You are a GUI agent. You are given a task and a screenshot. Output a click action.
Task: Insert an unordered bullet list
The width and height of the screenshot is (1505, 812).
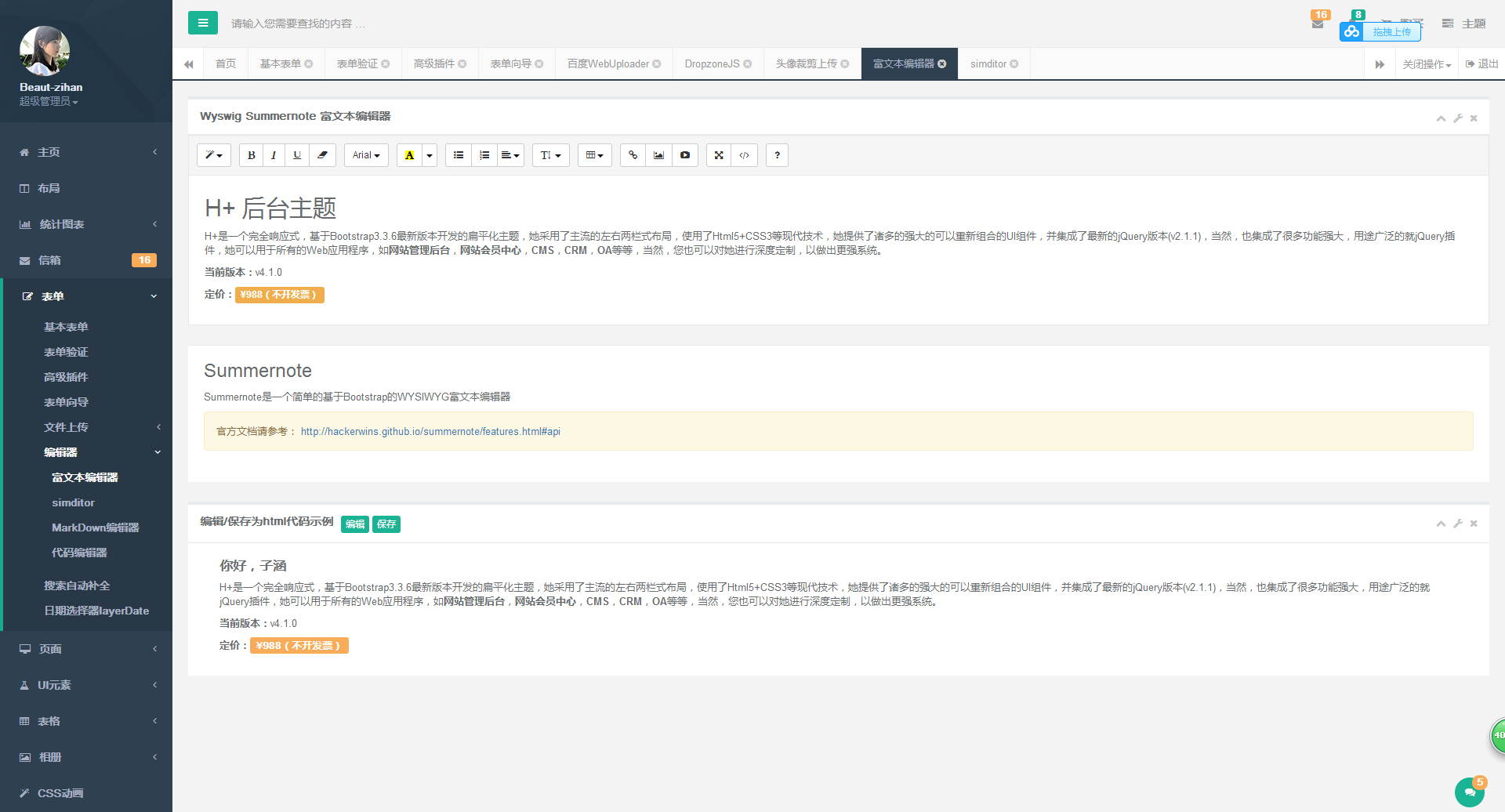459,155
